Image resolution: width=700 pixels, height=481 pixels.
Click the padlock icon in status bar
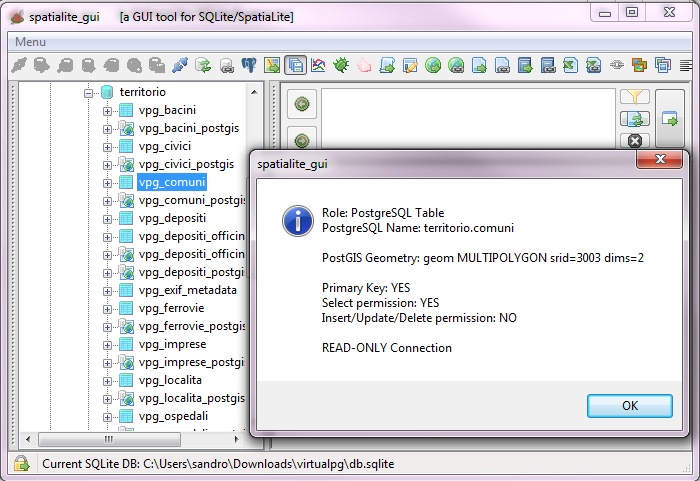pos(21,464)
